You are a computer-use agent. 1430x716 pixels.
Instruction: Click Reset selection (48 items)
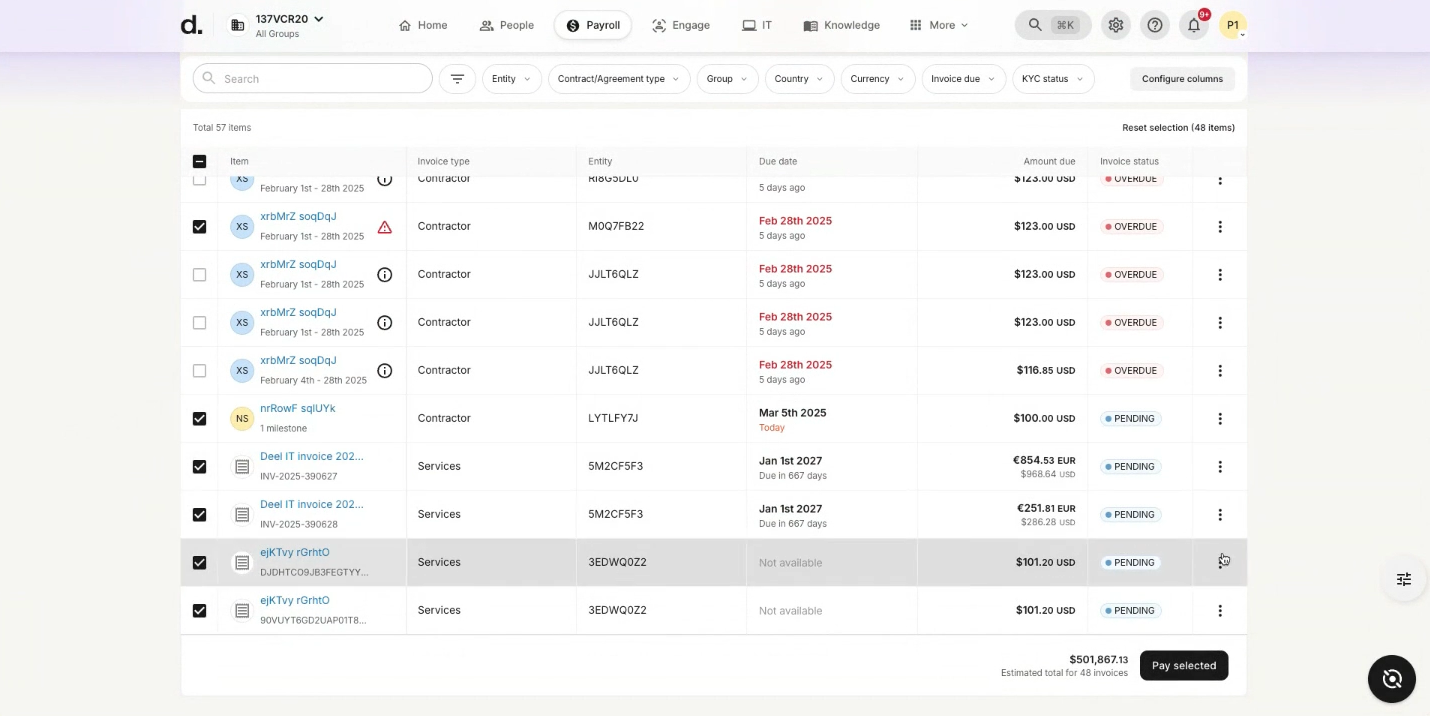[1178, 128]
